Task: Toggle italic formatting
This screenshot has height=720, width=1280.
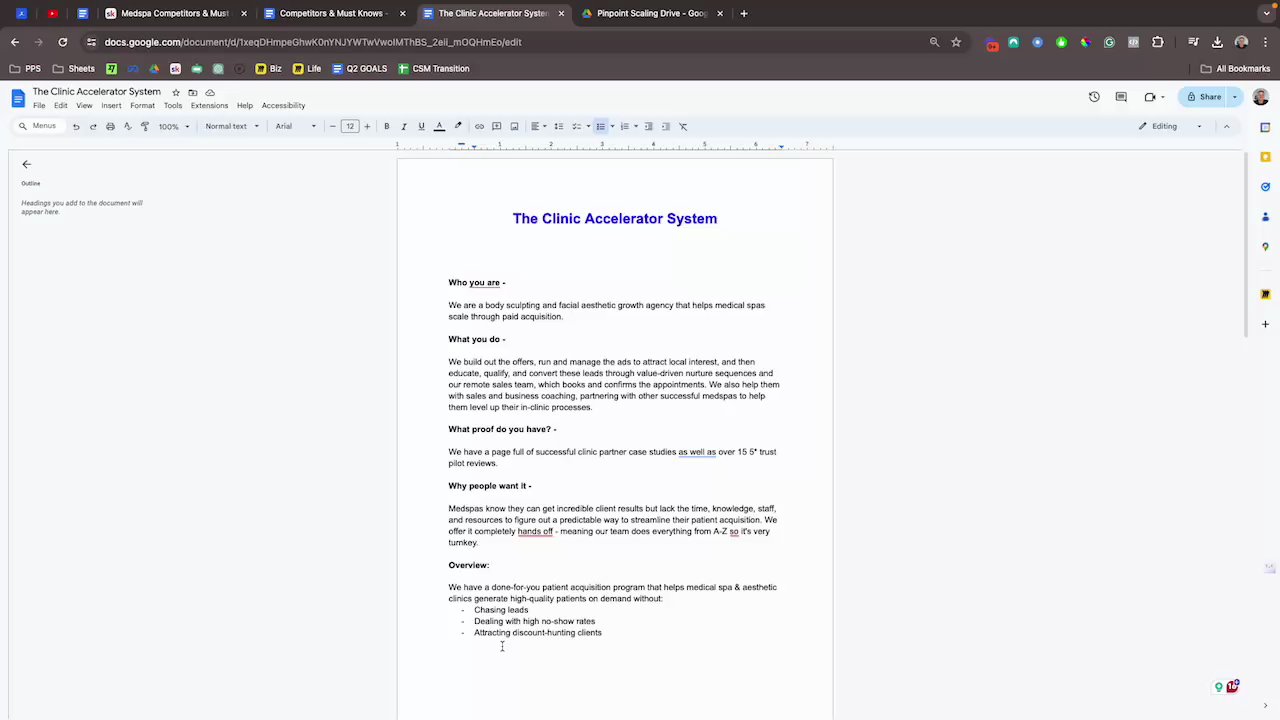Action: (x=404, y=126)
